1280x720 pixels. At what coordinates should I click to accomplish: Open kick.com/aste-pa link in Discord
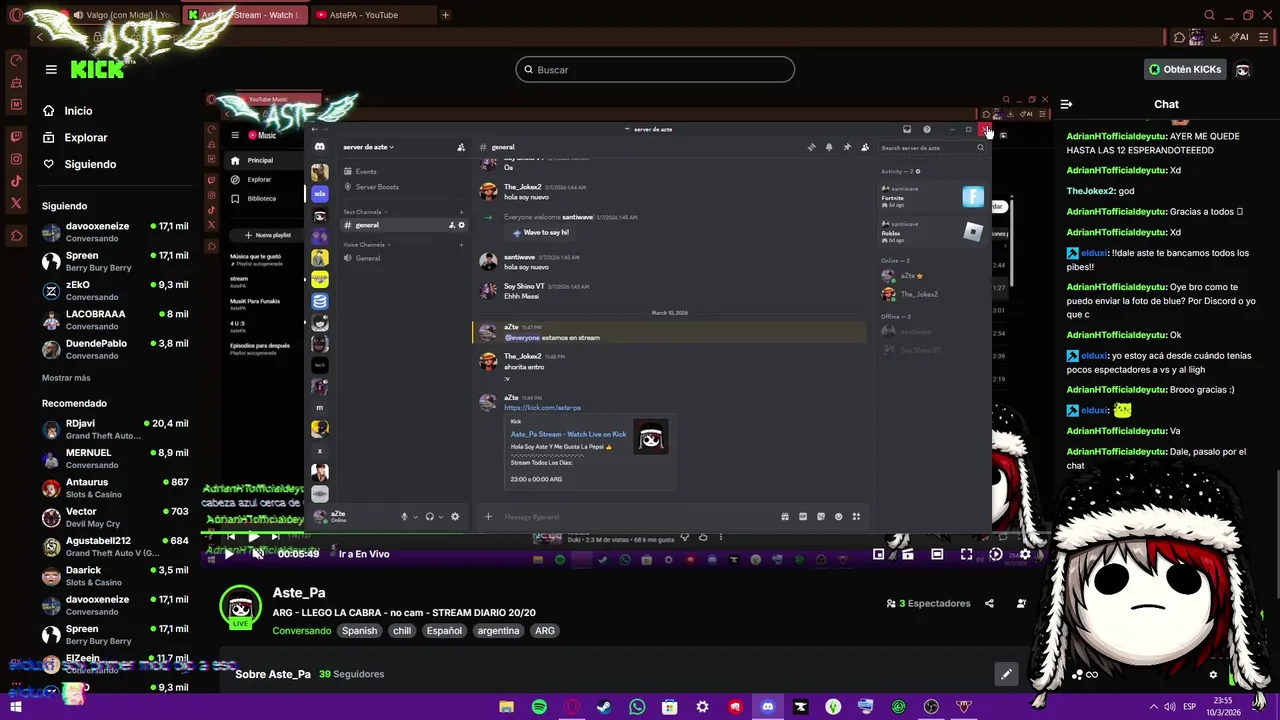click(542, 408)
